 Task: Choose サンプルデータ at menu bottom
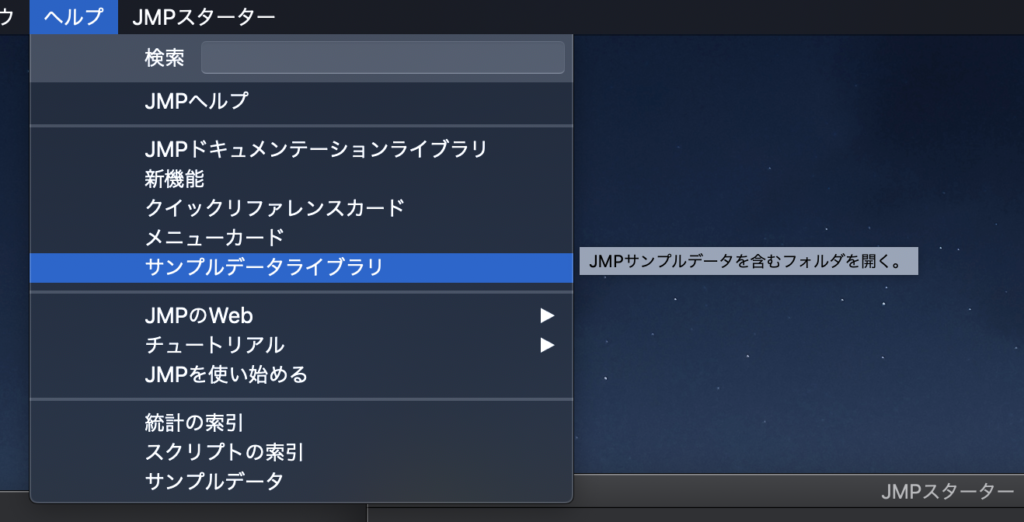(301, 481)
